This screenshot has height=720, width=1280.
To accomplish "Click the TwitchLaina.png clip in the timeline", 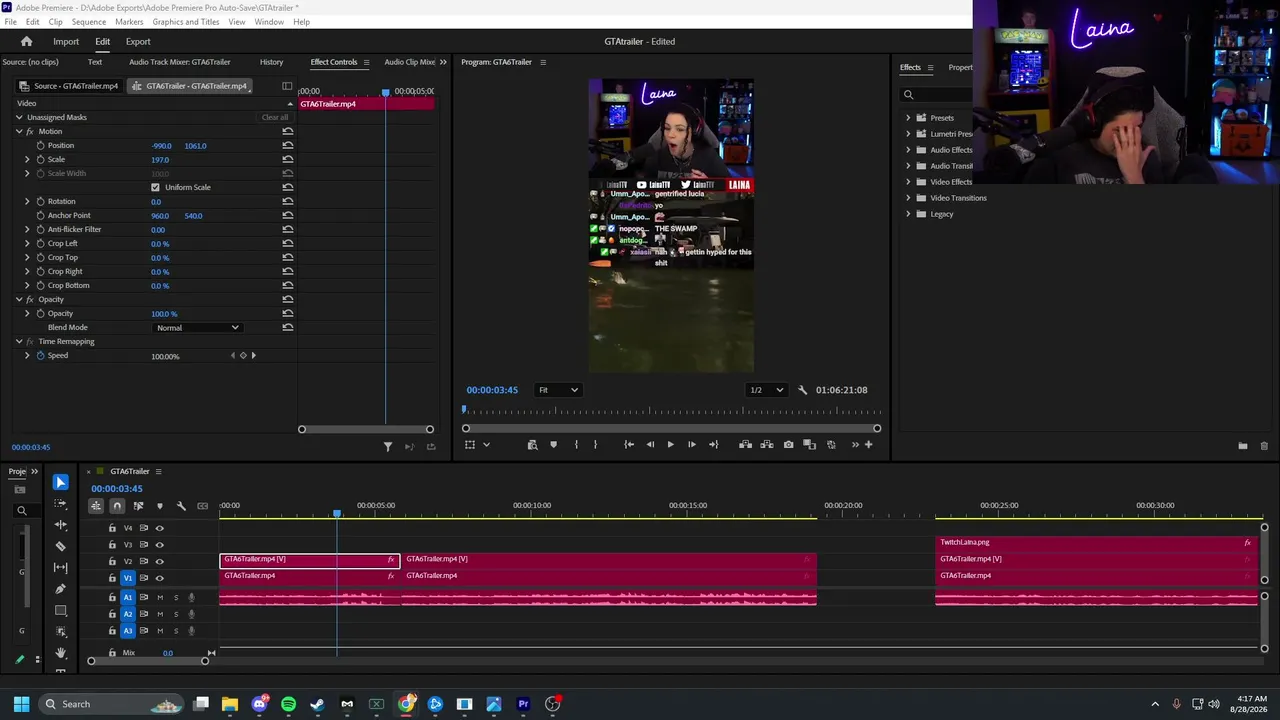I will (x=1095, y=542).
